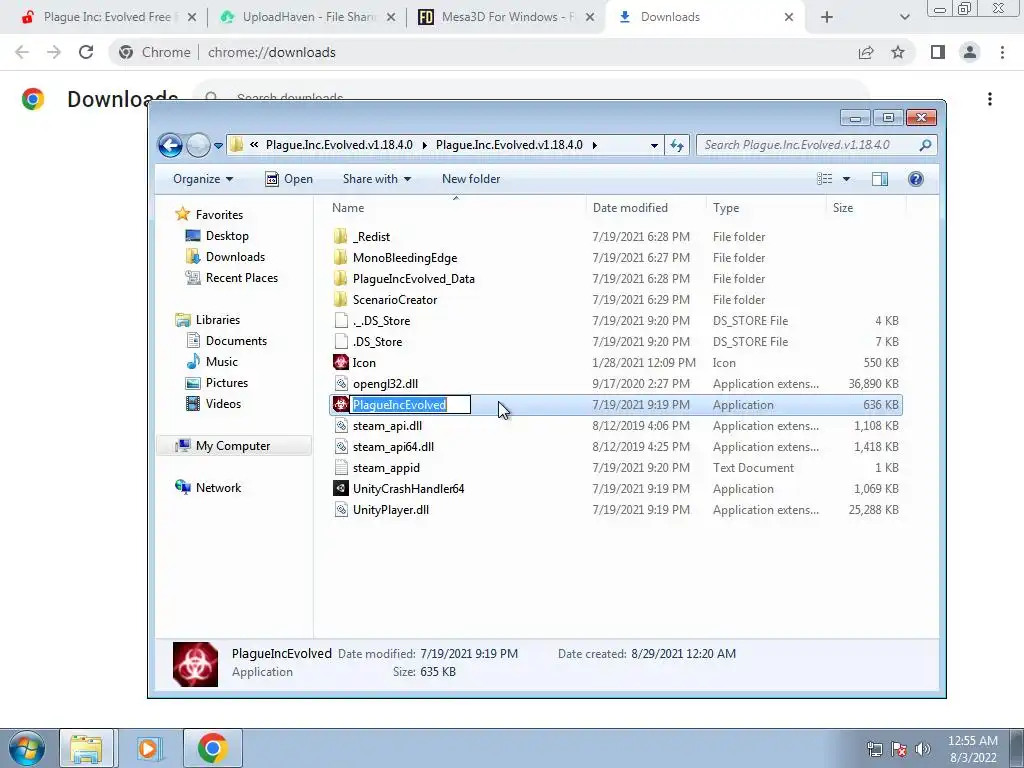Open the Share with menu
Image resolution: width=1024 pixels, height=768 pixels.
(x=377, y=179)
